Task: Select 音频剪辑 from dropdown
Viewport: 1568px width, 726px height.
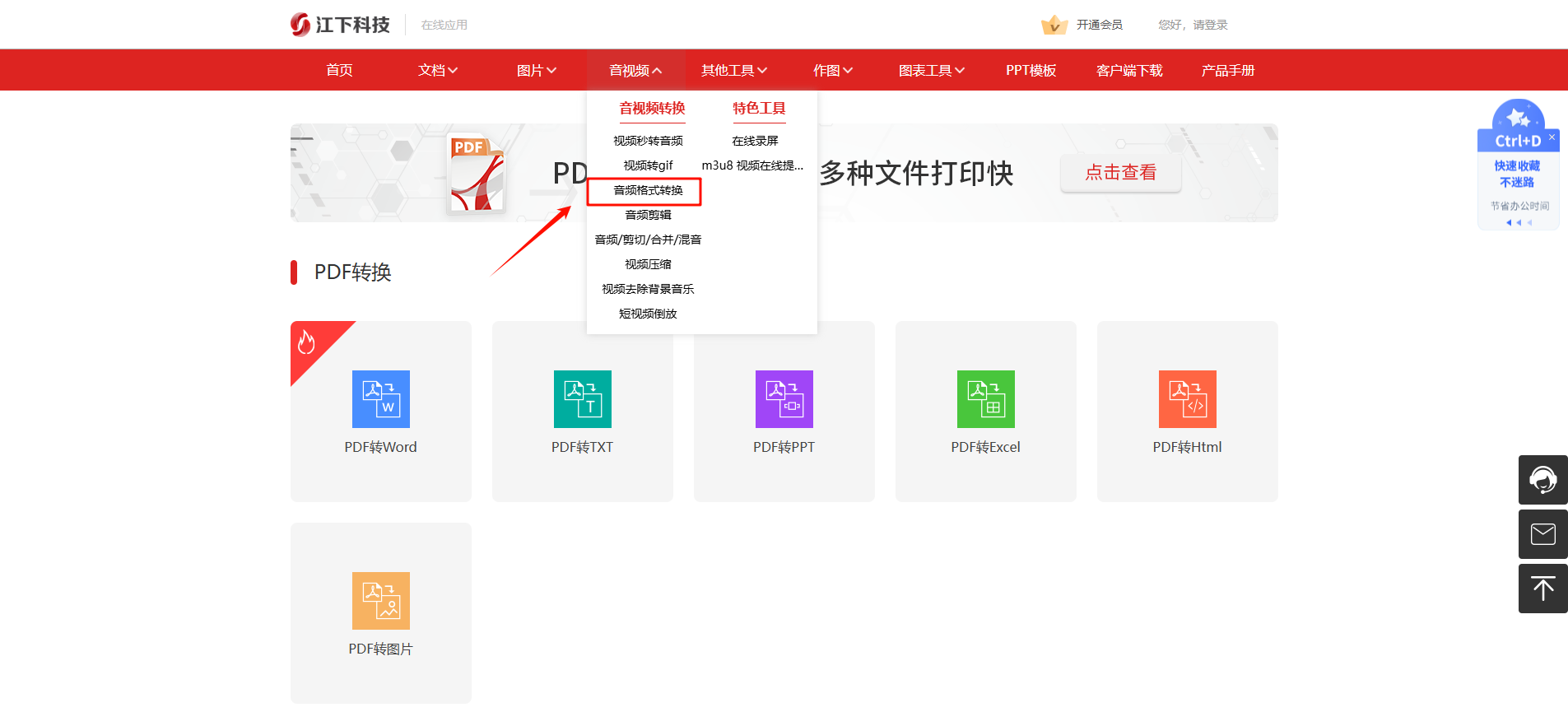Action: [648, 215]
